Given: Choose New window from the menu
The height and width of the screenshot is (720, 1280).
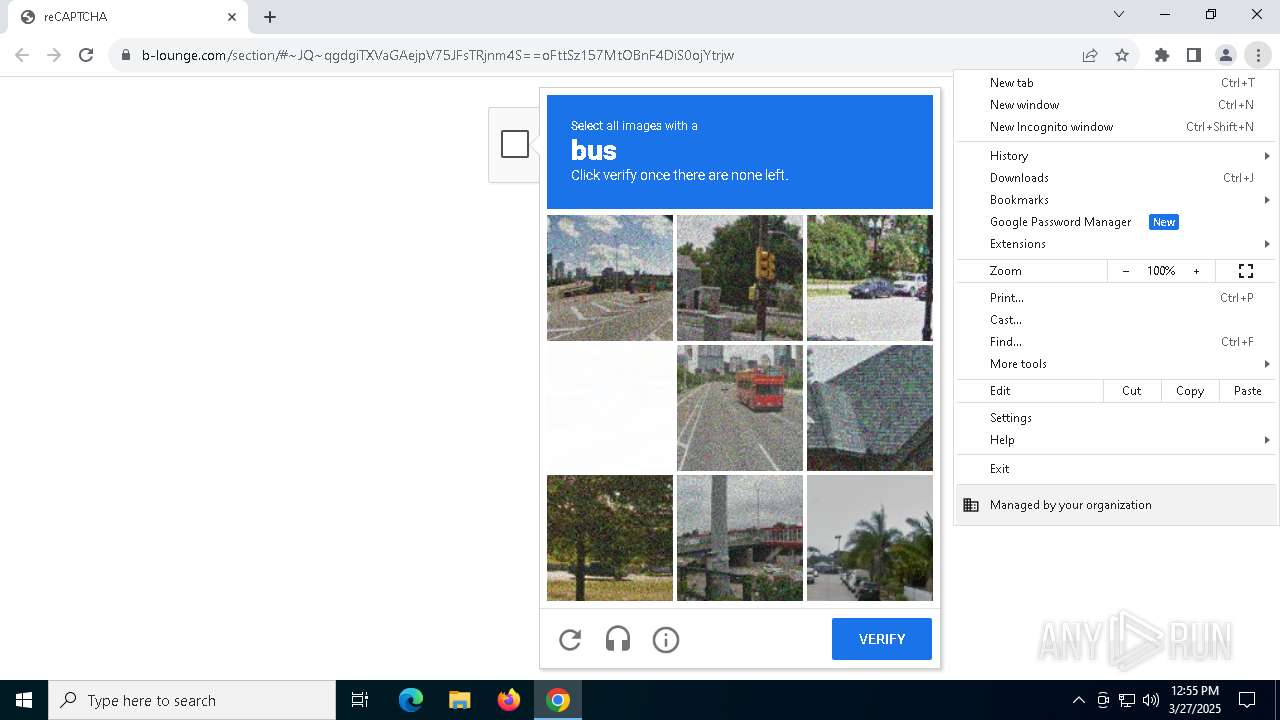Looking at the screenshot, I should (x=1116, y=105).
